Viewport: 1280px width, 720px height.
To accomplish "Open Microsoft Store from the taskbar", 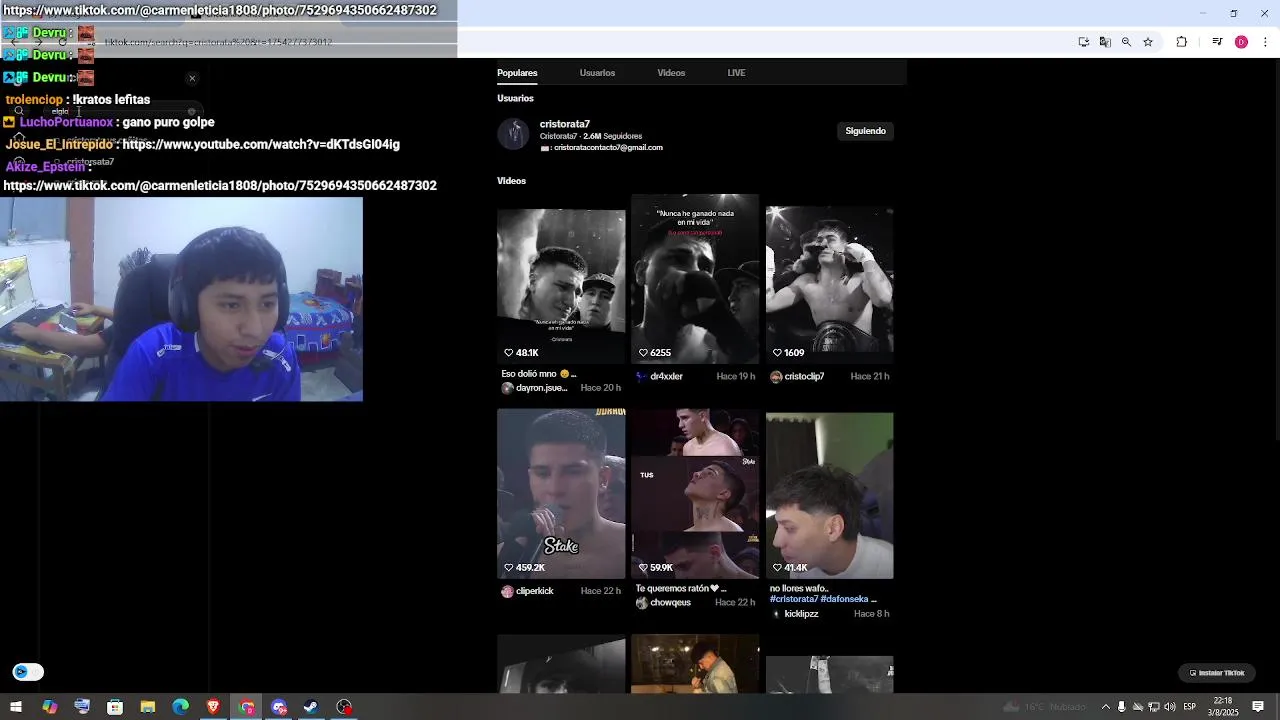I will point(115,707).
